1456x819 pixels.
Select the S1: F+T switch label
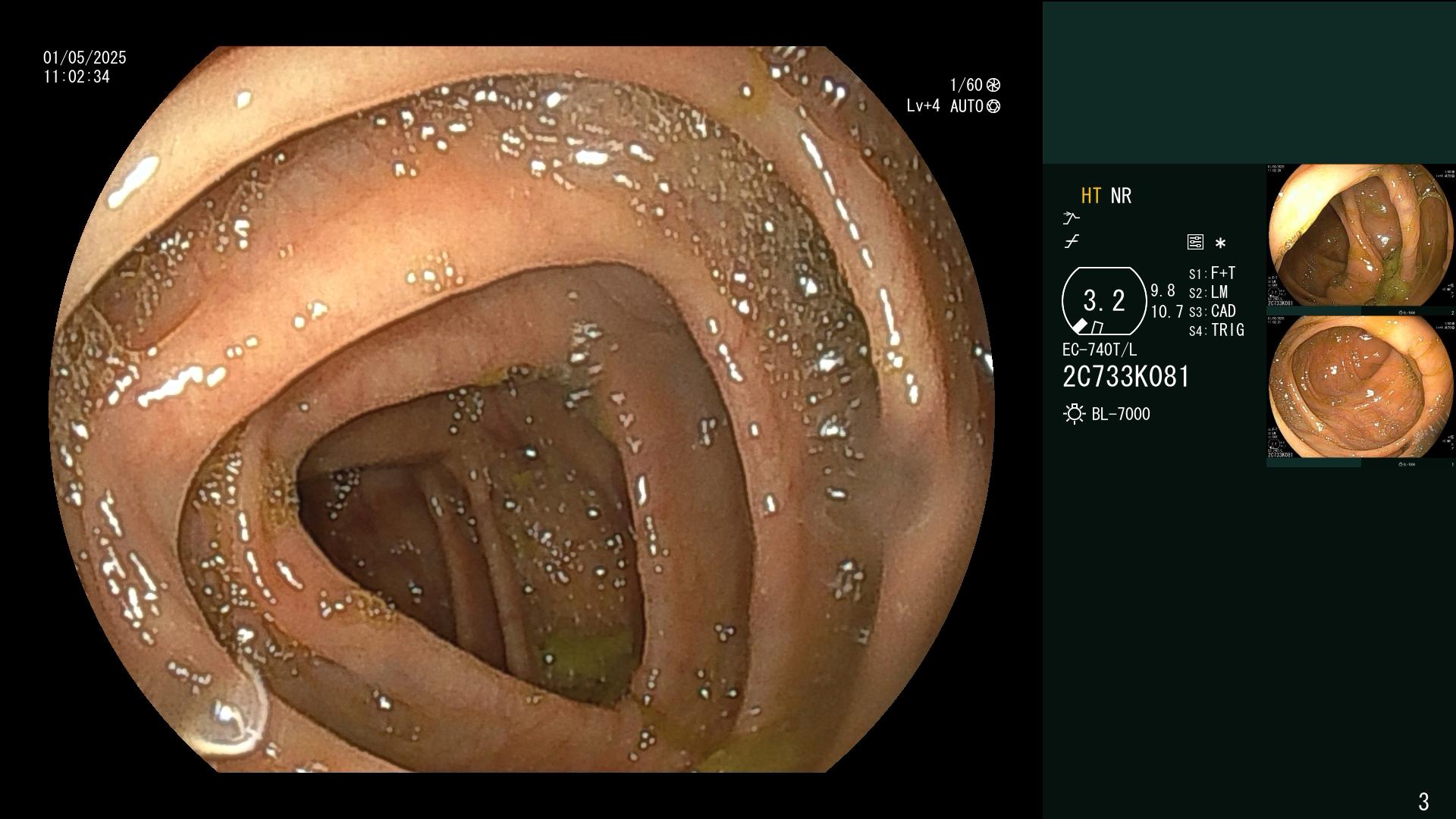pyautogui.click(x=1212, y=273)
